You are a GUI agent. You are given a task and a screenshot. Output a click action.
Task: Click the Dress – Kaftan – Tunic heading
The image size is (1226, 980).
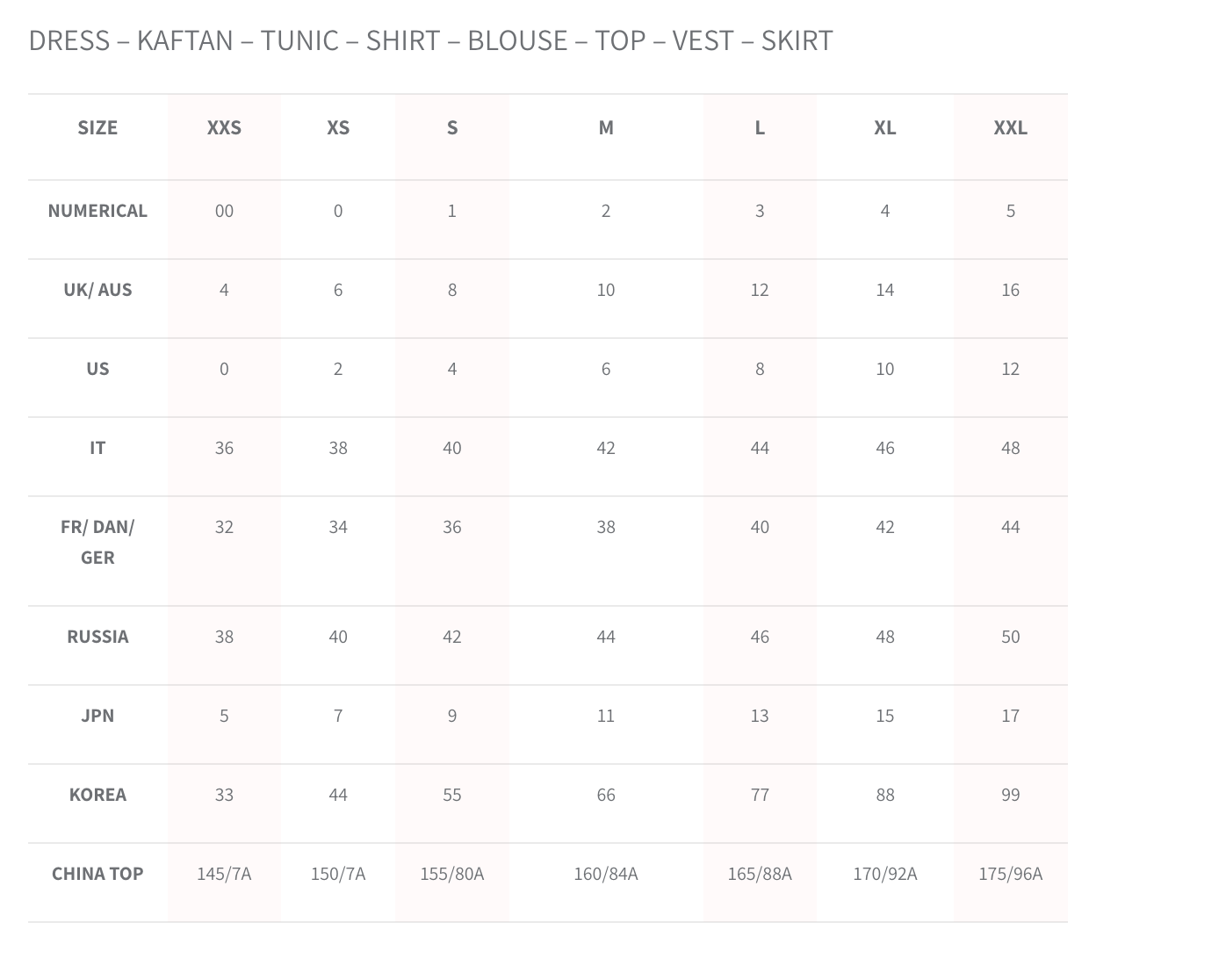[x=430, y=40]
